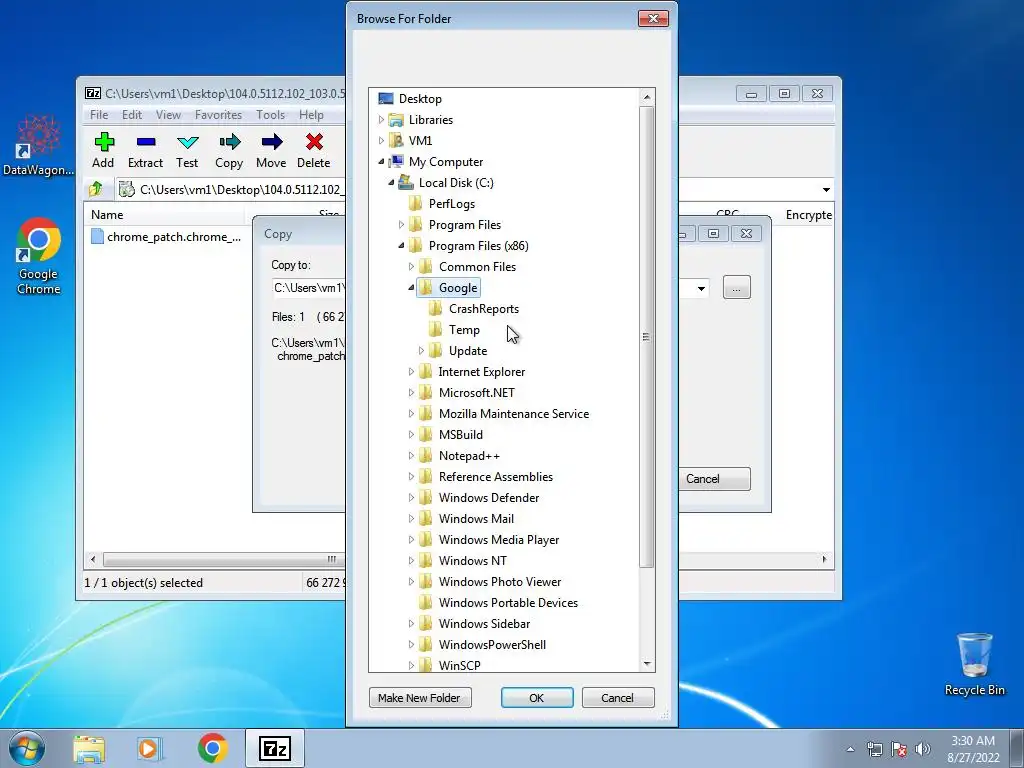Click the Move toolbar icon in 7-Zip
This screenshot has height=768, width=1024.
[272, 142]
